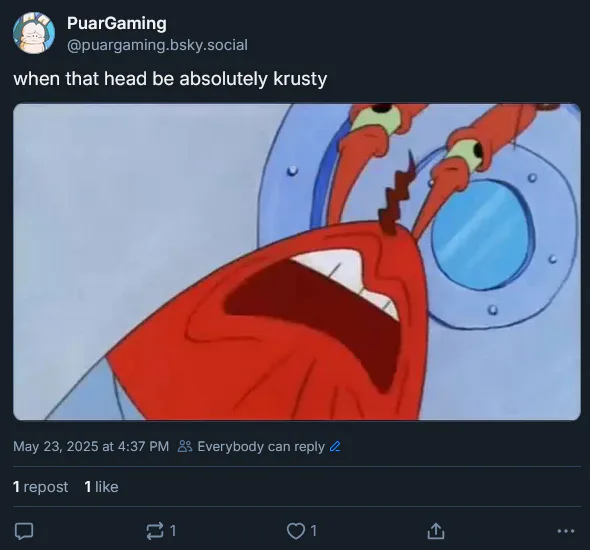The width and height of the screenshot is (590, 550).
Task: Like the post with heart icon
Action: (x=295, y=531)
